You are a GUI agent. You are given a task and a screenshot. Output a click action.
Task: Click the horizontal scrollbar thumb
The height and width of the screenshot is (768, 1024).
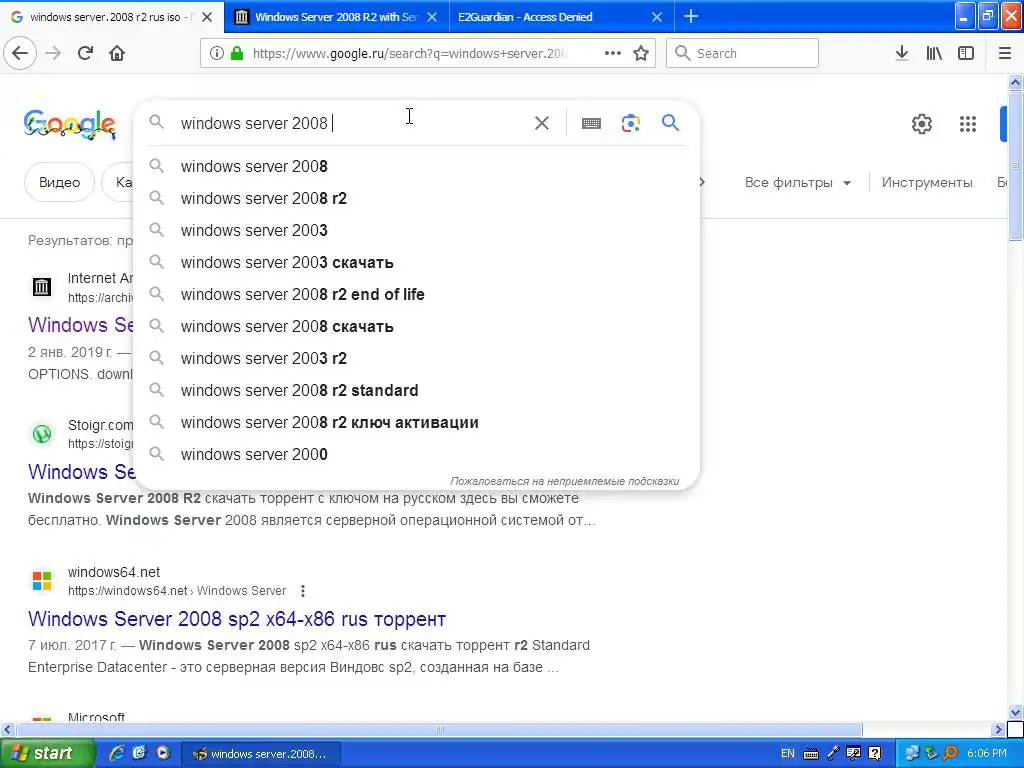click(439, 729)
